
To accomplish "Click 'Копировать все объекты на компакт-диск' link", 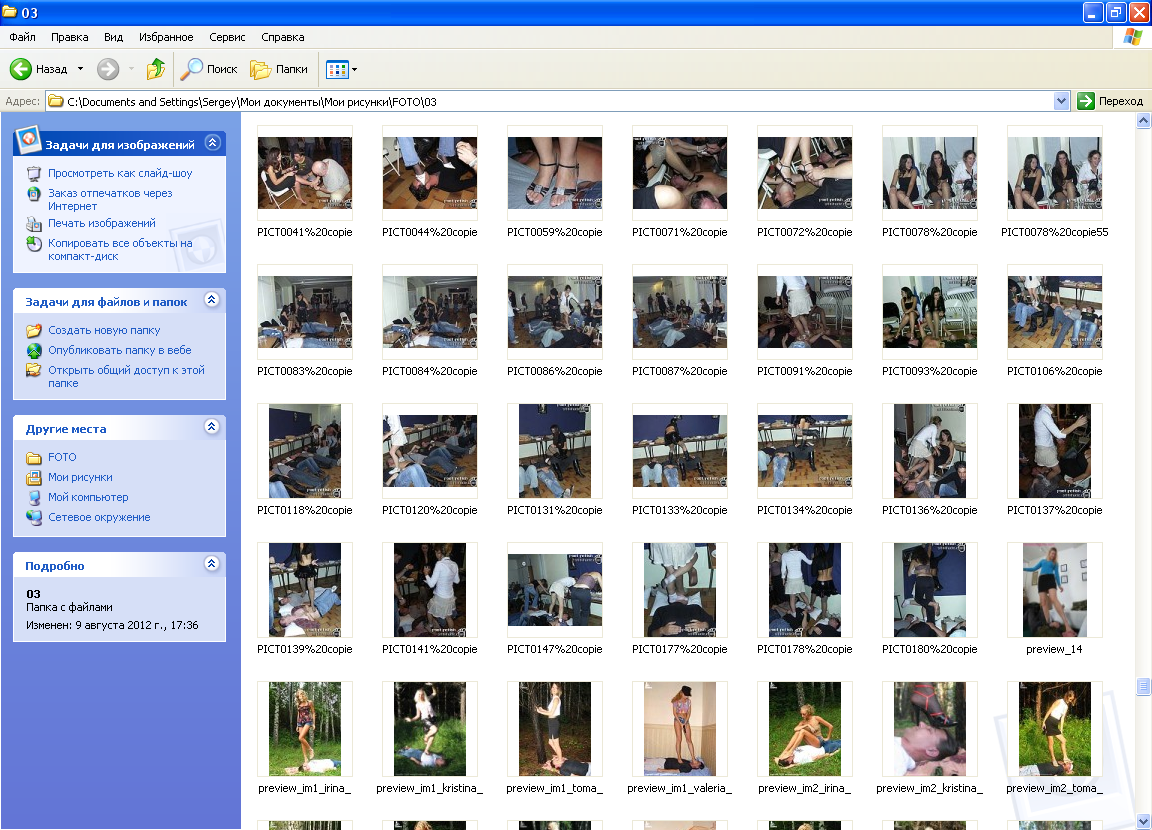I will [120, 250].
